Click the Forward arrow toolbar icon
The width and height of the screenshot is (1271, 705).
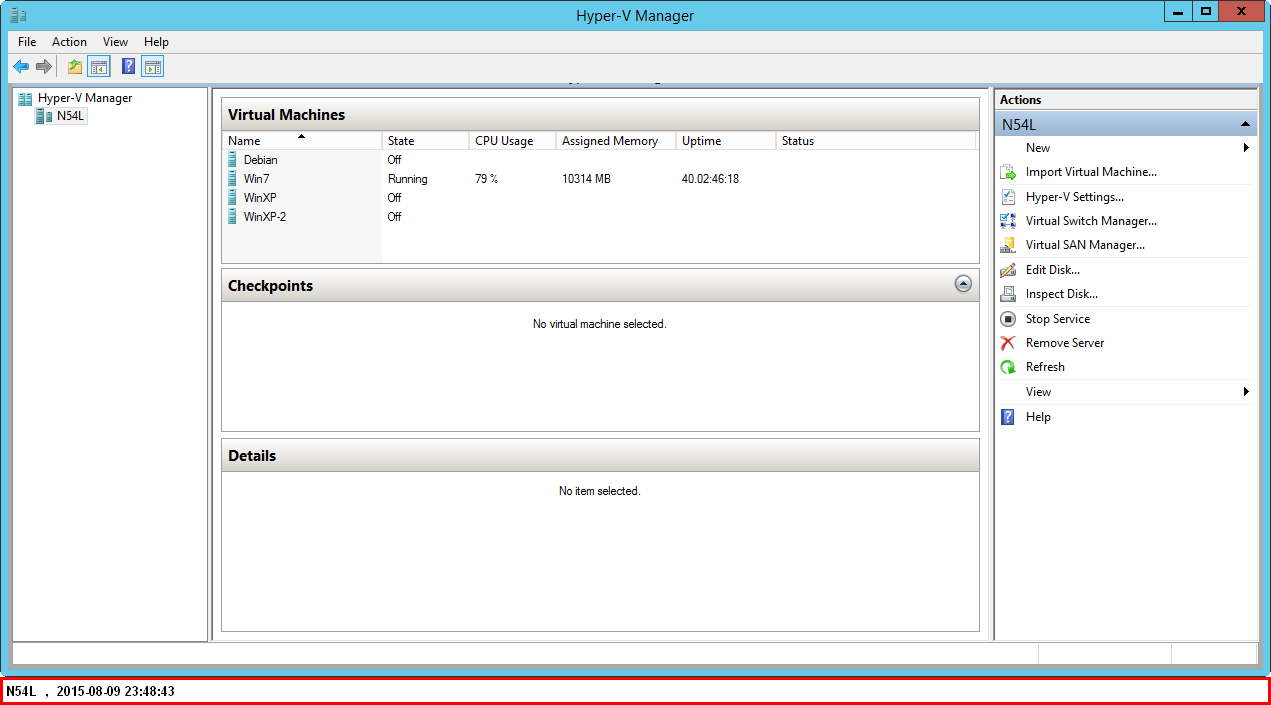click(x=44, y=67)
